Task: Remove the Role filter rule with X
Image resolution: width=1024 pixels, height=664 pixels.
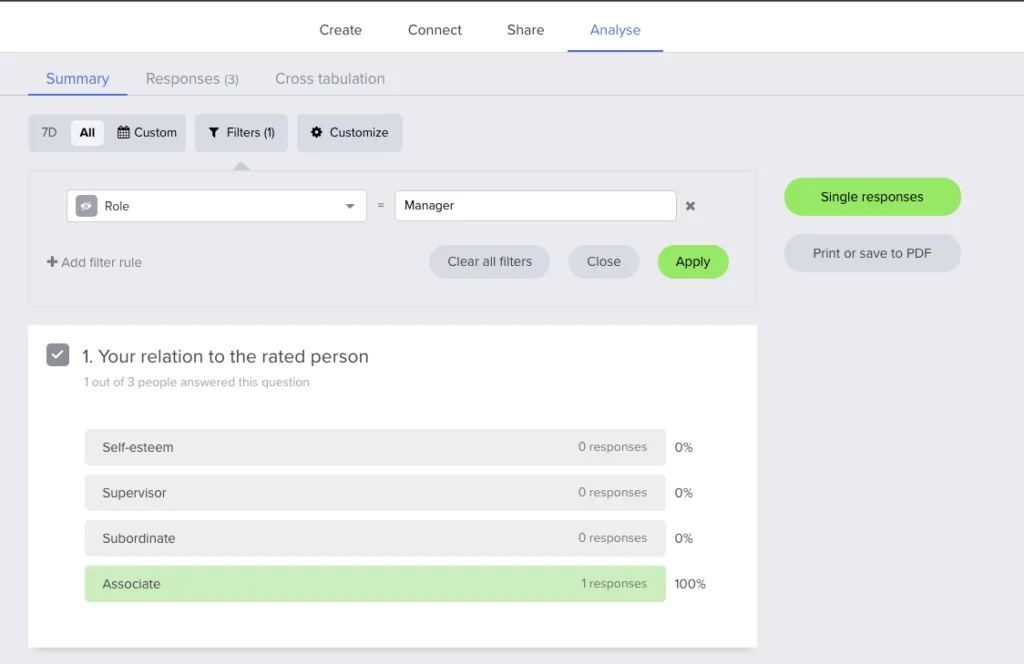Action: point(690,206)
